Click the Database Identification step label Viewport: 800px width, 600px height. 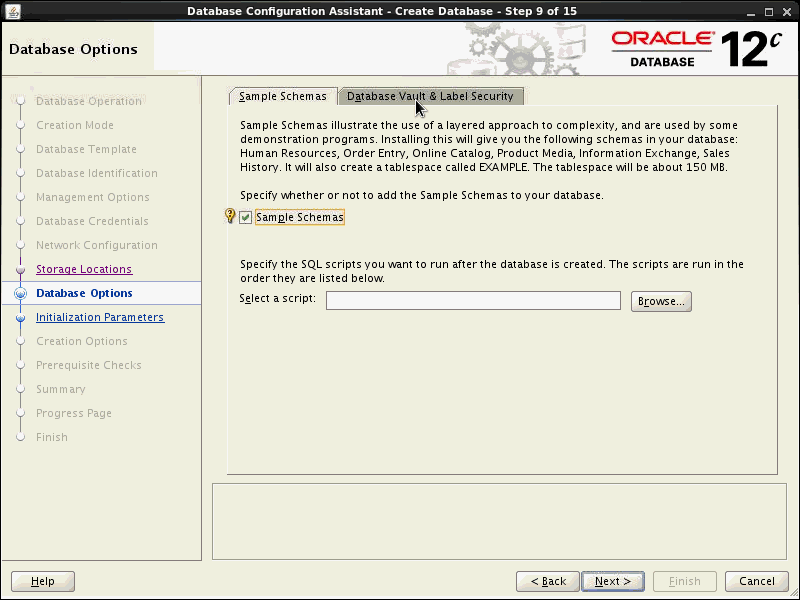[x=97, y=173]
